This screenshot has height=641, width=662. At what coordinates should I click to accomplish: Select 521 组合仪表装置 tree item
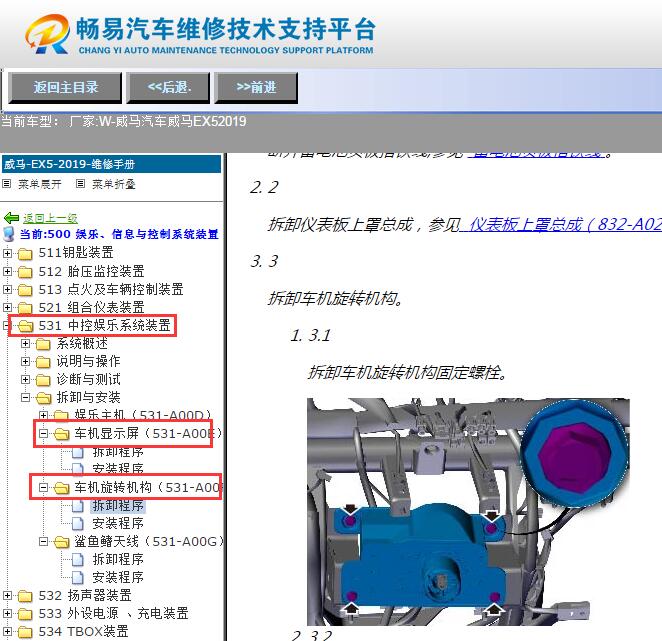[x=92, y=307]
